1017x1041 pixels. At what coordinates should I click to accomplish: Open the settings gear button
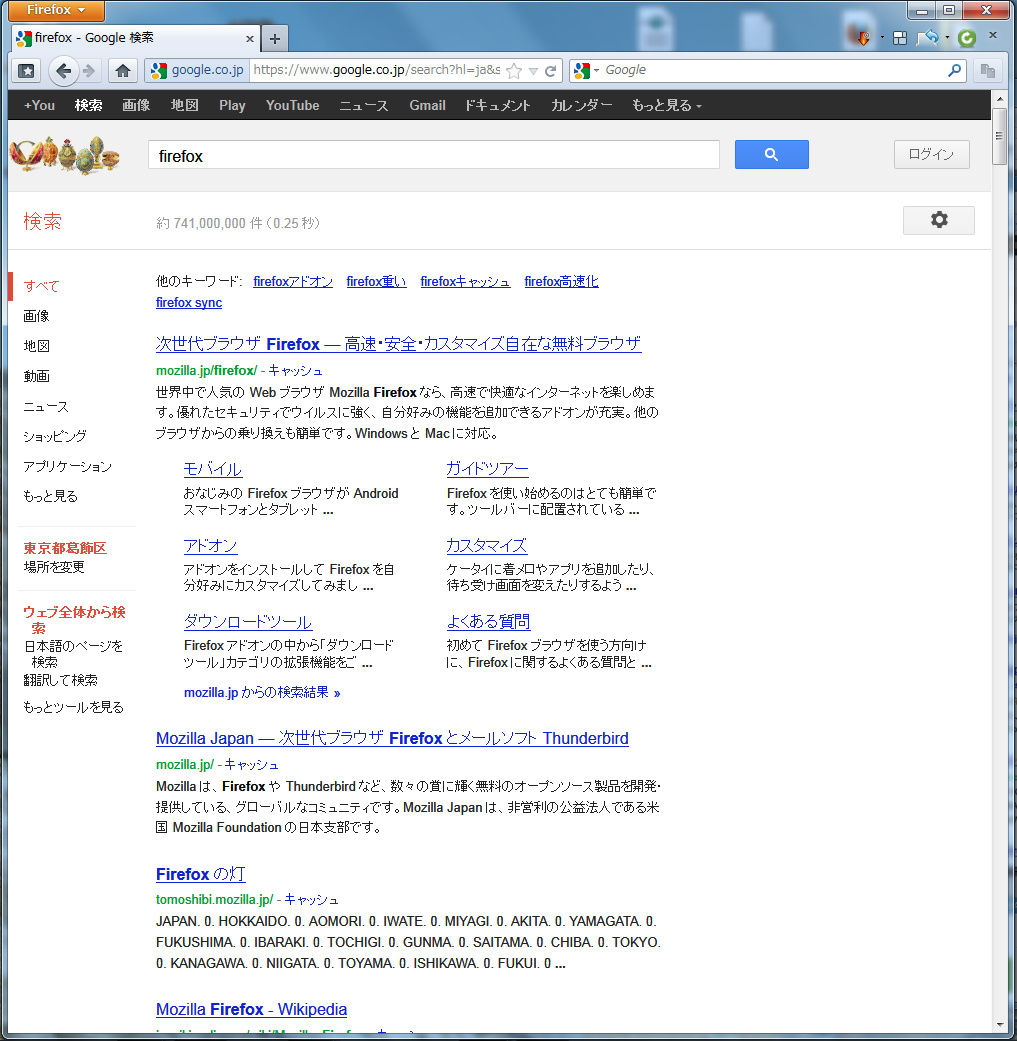[939, 220]
